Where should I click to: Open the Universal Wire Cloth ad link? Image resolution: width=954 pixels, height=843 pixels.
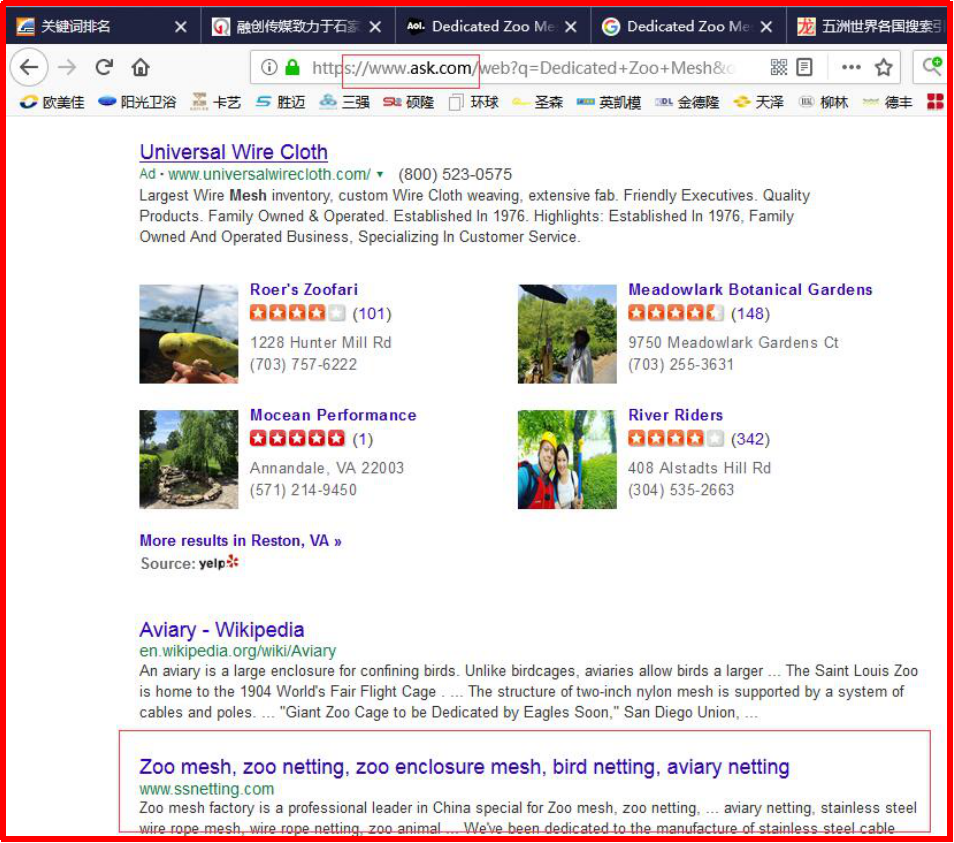click(233, 152)
